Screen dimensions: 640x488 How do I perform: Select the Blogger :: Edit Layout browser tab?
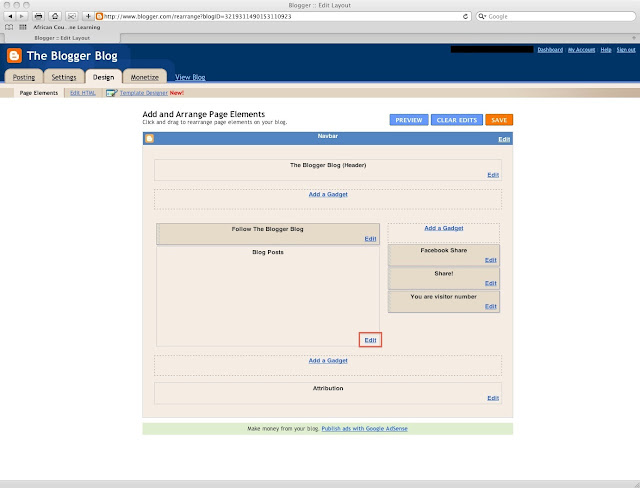(x=62, y=38)
